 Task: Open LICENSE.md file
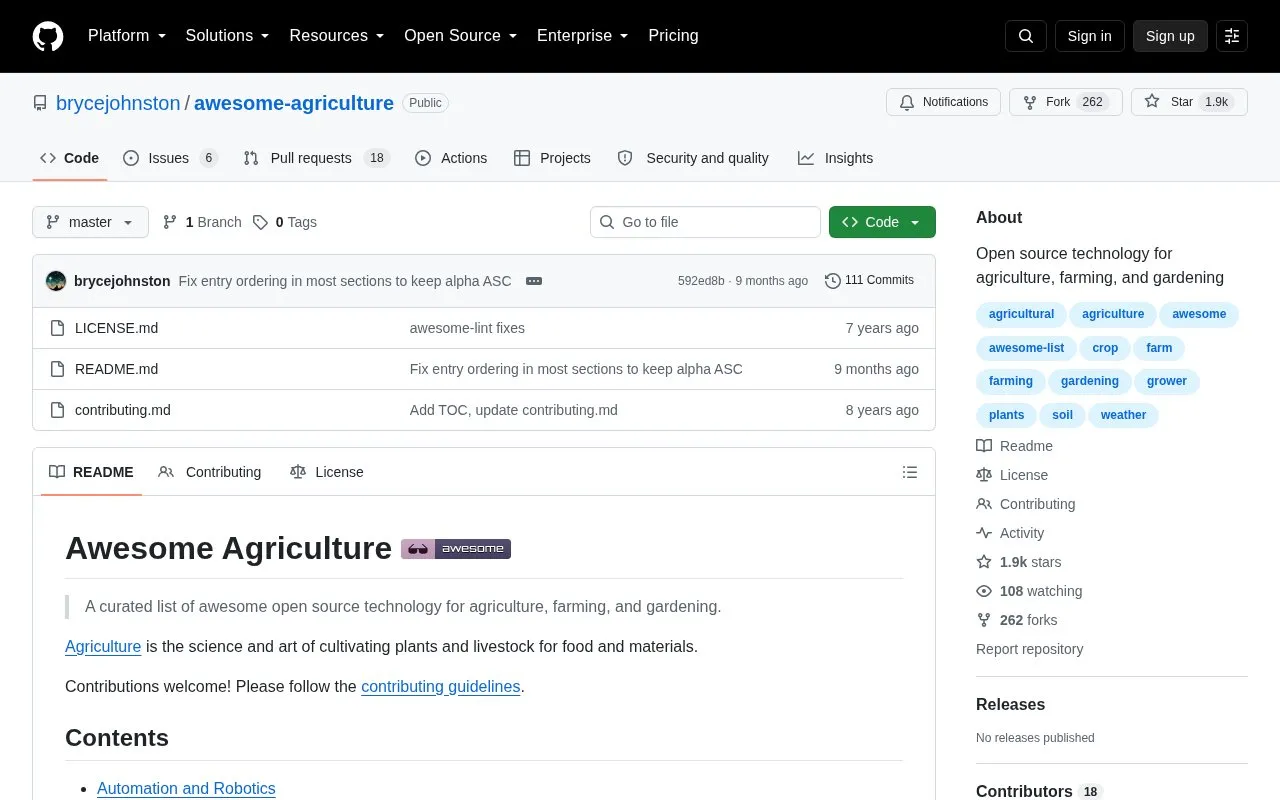pos(116,328)
